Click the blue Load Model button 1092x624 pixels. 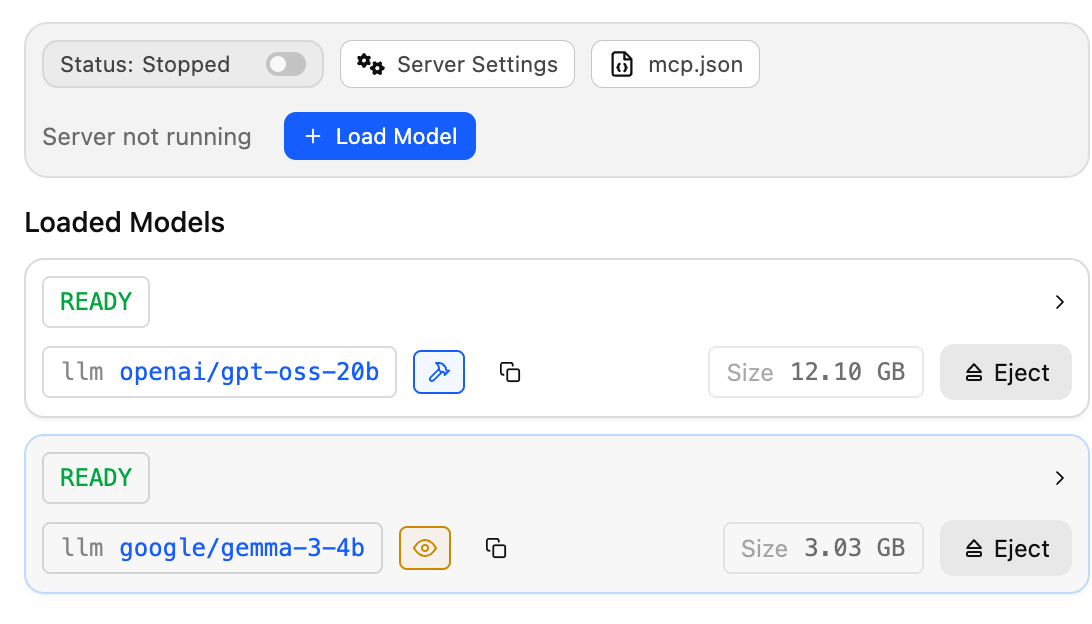(x=379, y=136)
